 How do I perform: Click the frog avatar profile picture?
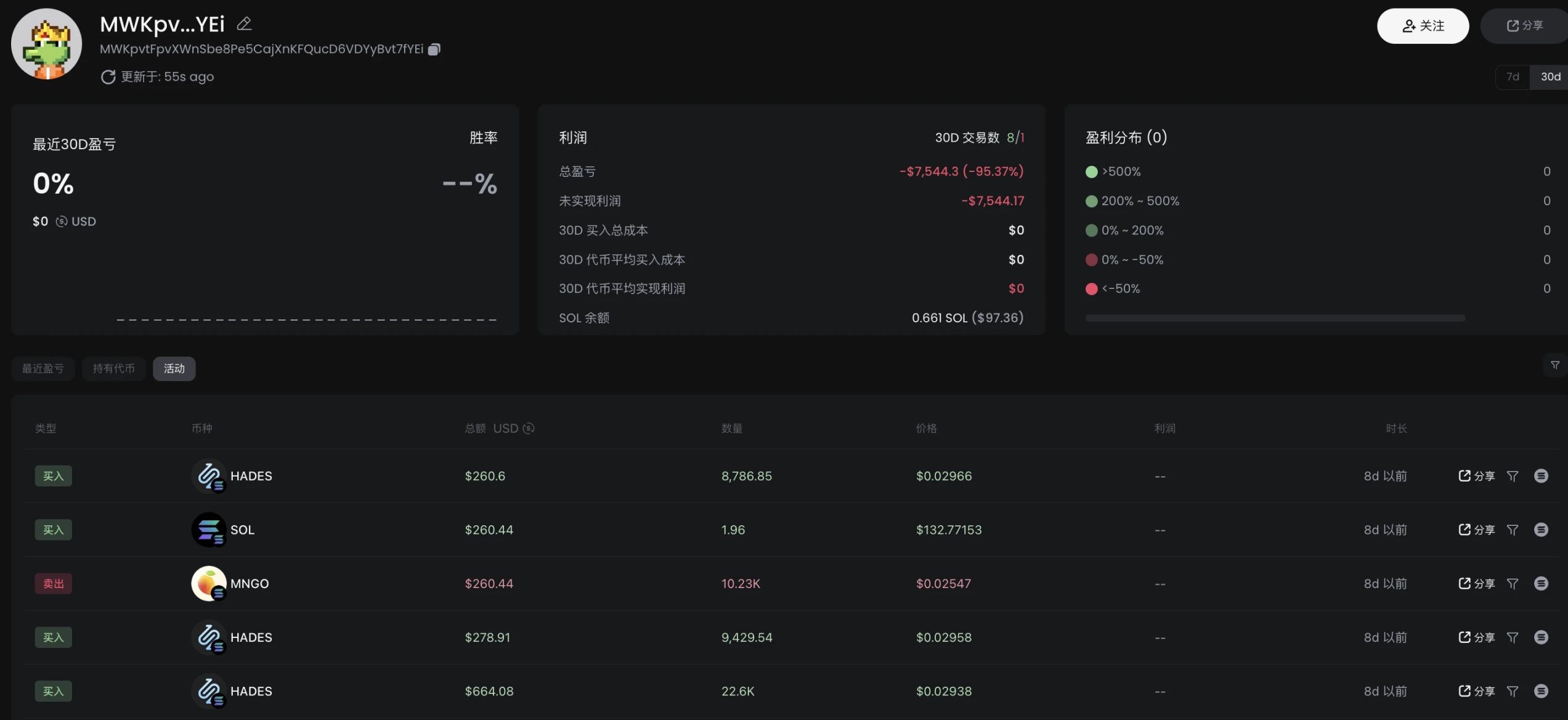tap(47, 44)
